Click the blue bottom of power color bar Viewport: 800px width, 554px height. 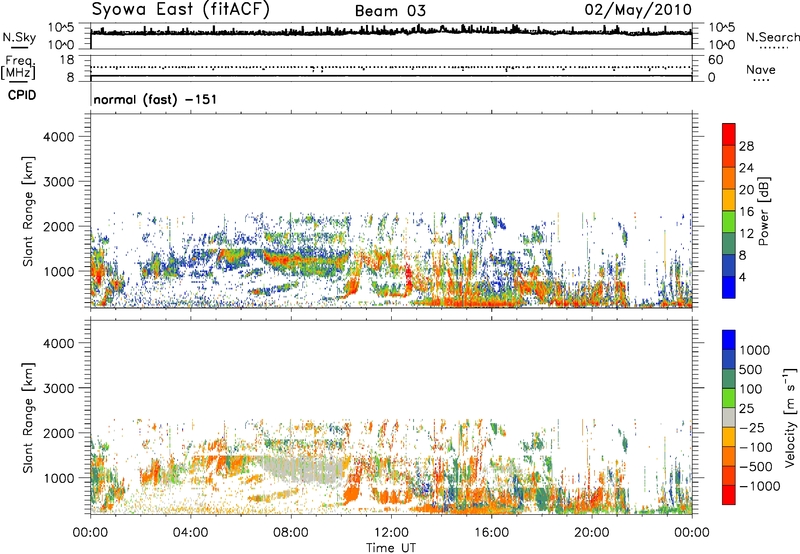point(729,287)
